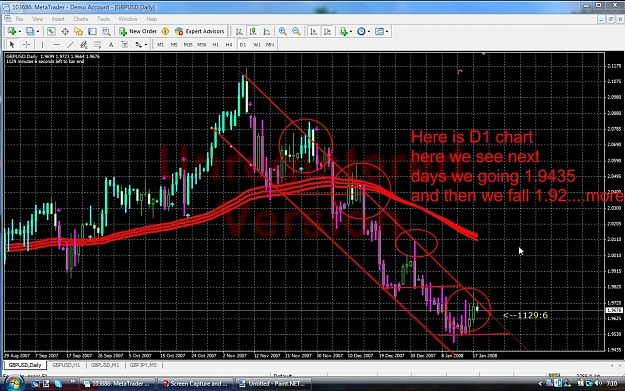The image size is (625, 391).
Task: Switch to Paint.NET in the taskbar
Action: 273,384
